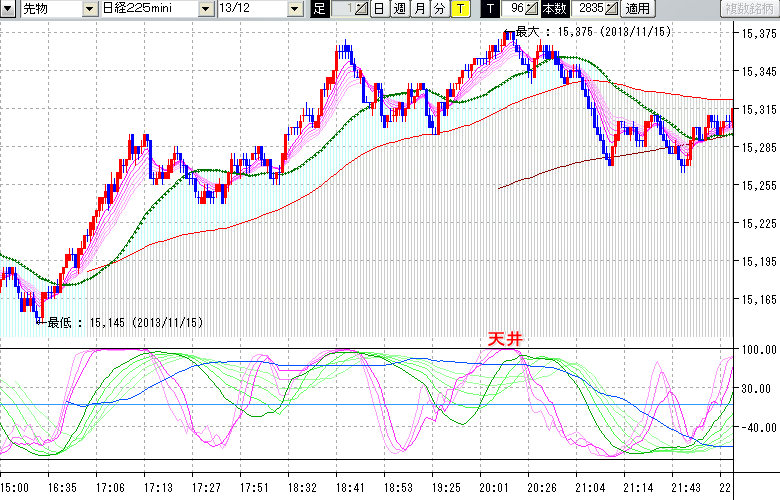The width and height of the screenshot is (780, 500).
Task: Select the 月 (monthly) timeframe button
Action: point(419,9)
